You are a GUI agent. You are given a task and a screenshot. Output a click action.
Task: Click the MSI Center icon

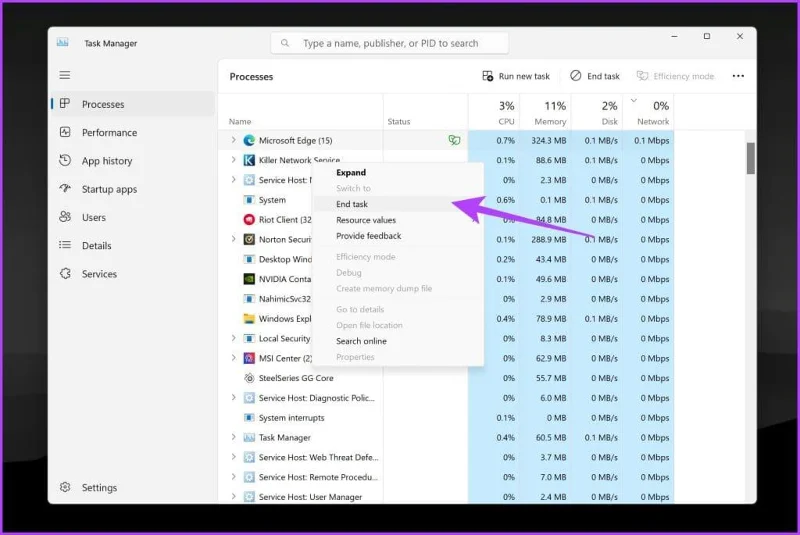249,358
